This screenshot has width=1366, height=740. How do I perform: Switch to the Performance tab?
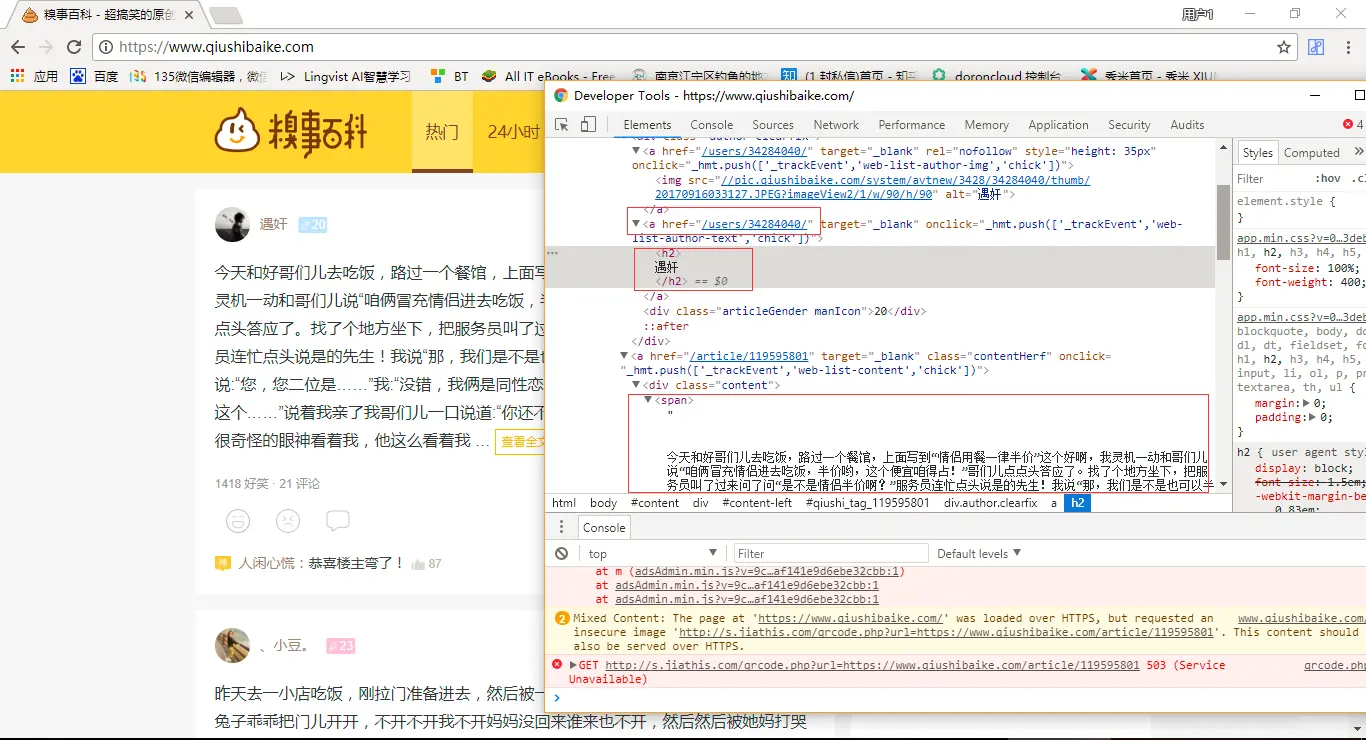click(911, 125)
